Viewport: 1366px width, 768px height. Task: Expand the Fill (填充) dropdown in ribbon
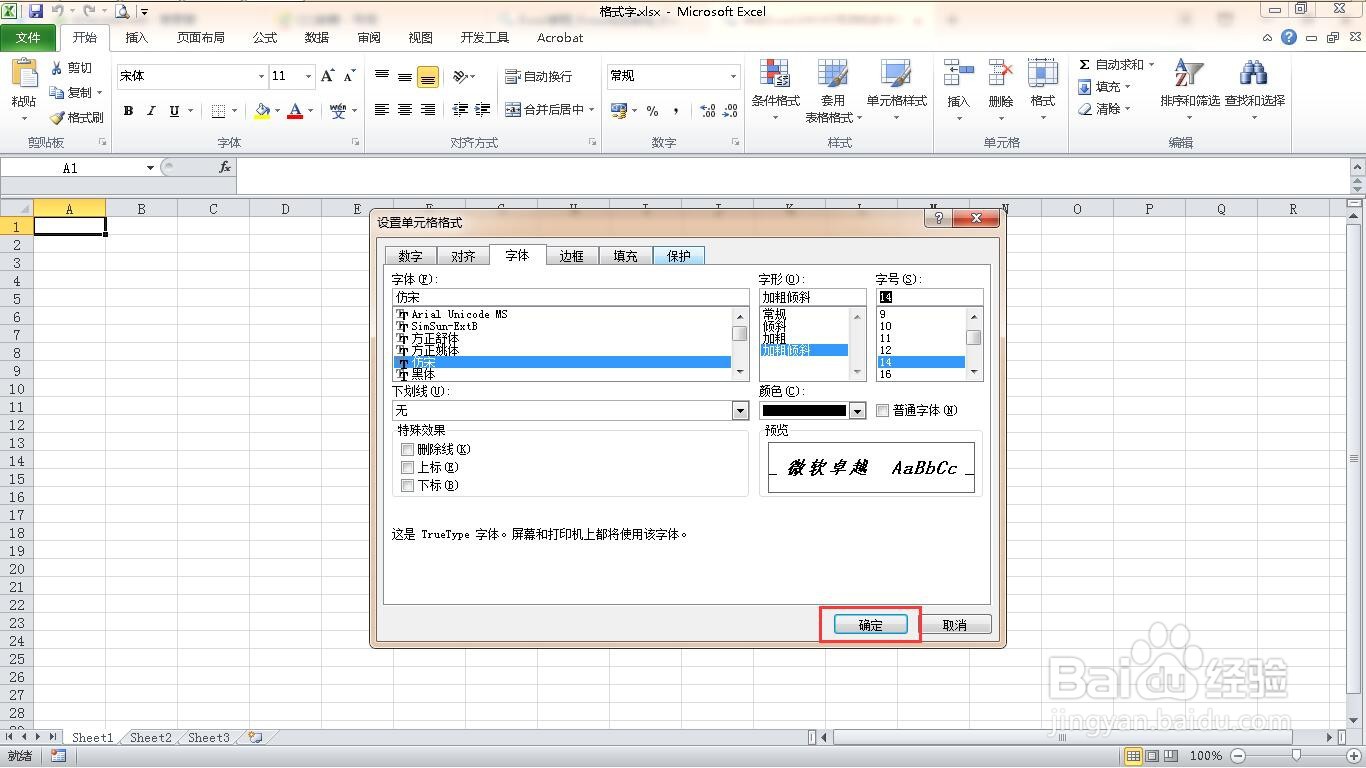(1128, 87)
